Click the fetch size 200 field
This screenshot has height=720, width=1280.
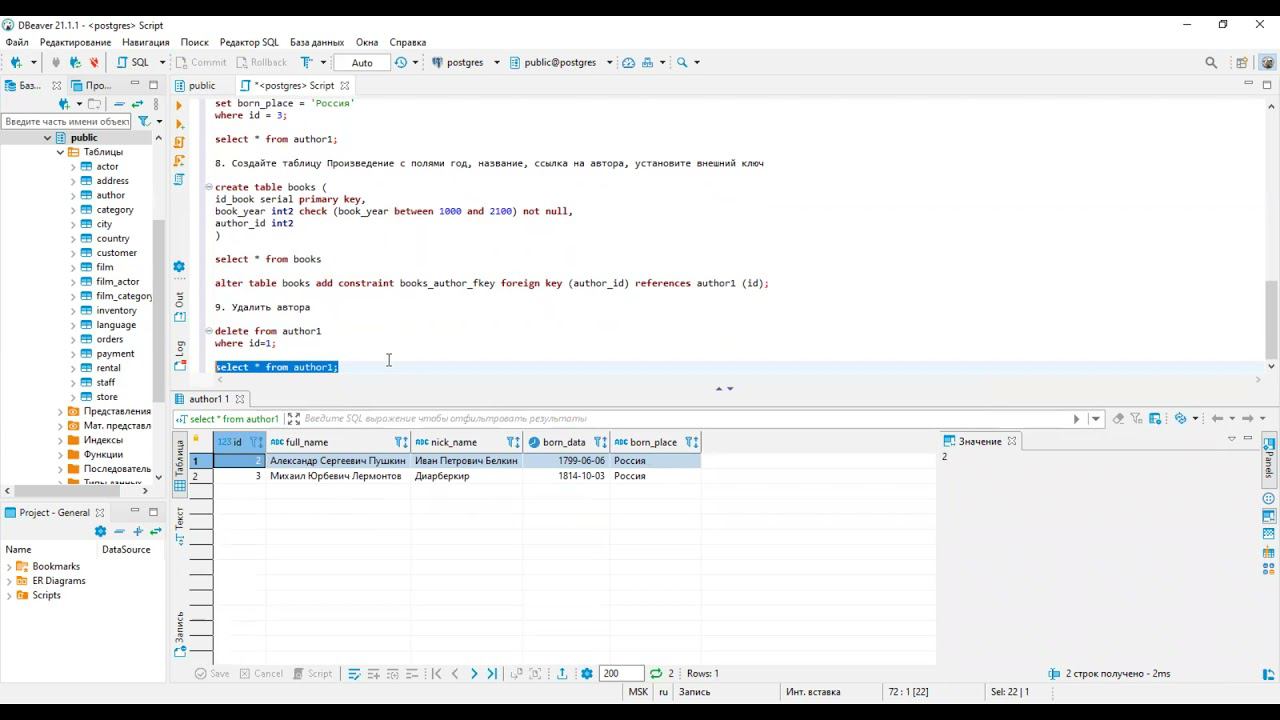click(x=620, y=674)
